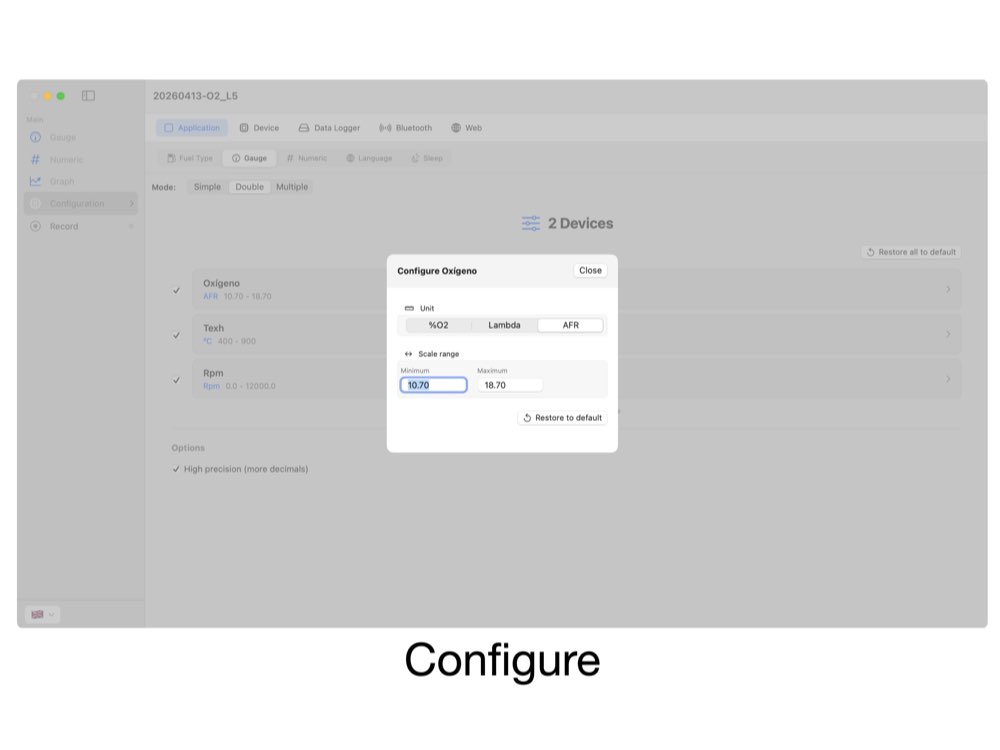The image size is (1000, 750).
Task: Select the %O2 unit
Action: (438, 325)
